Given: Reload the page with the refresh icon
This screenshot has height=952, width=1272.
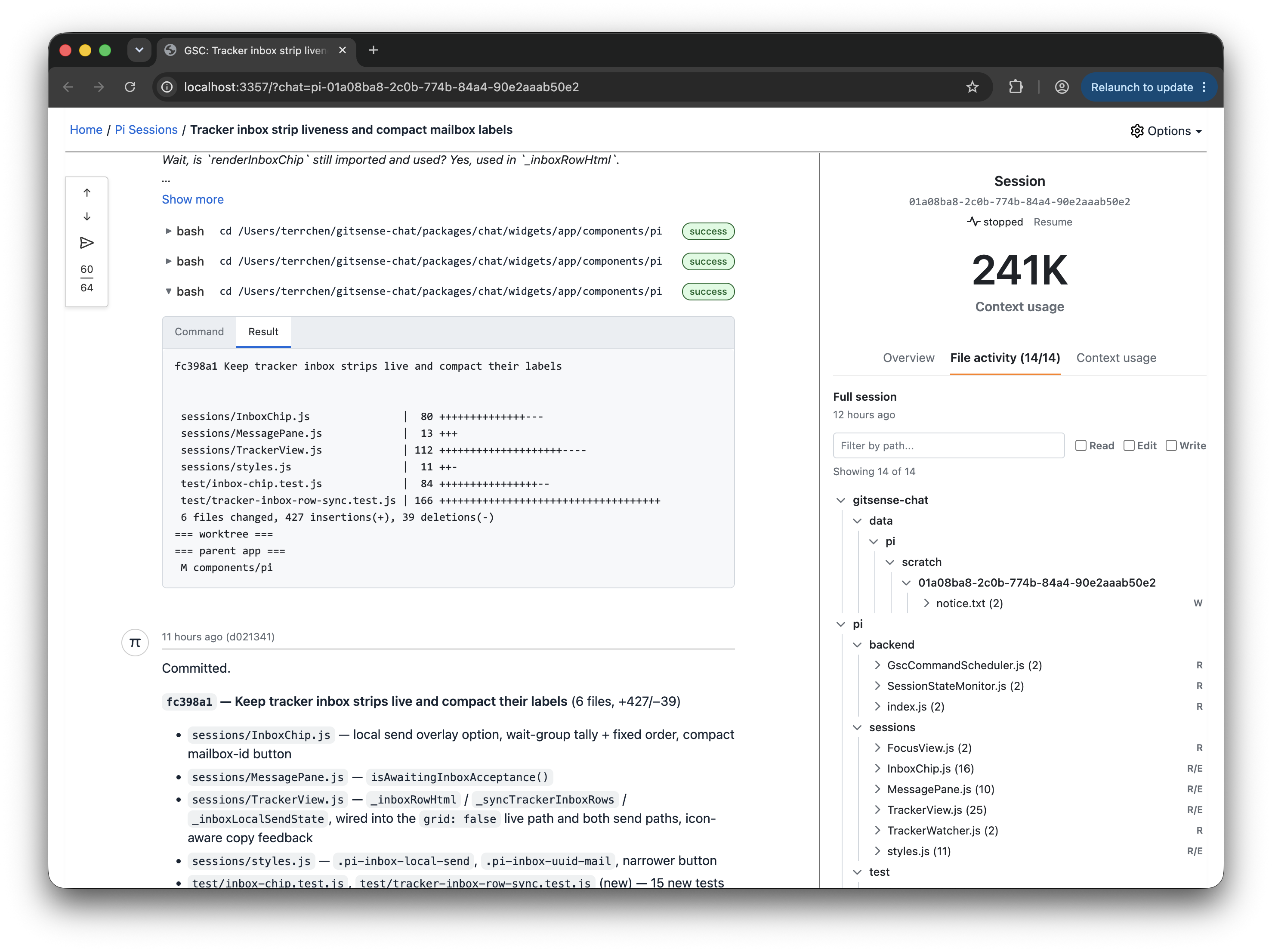Looking at the screenshot, I should (x=130, y=87).
